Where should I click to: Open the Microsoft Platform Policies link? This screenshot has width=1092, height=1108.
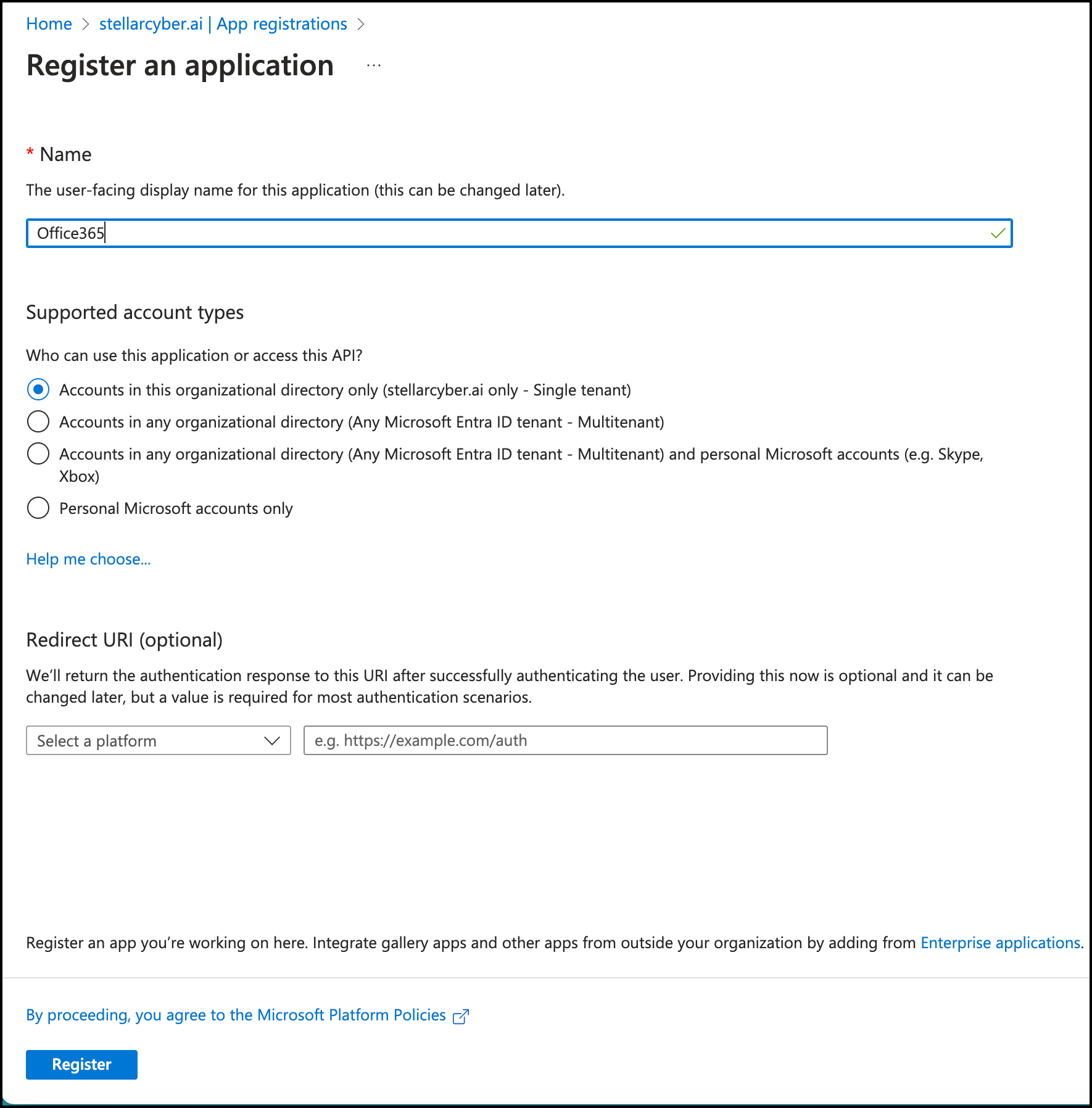click(236, 1015)
